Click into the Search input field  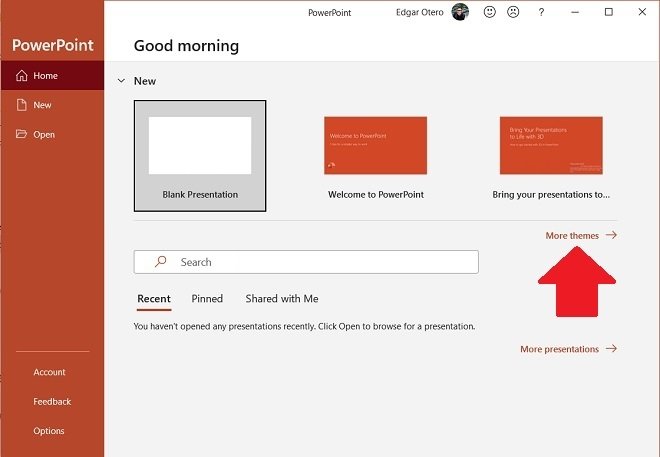point(306,262)
